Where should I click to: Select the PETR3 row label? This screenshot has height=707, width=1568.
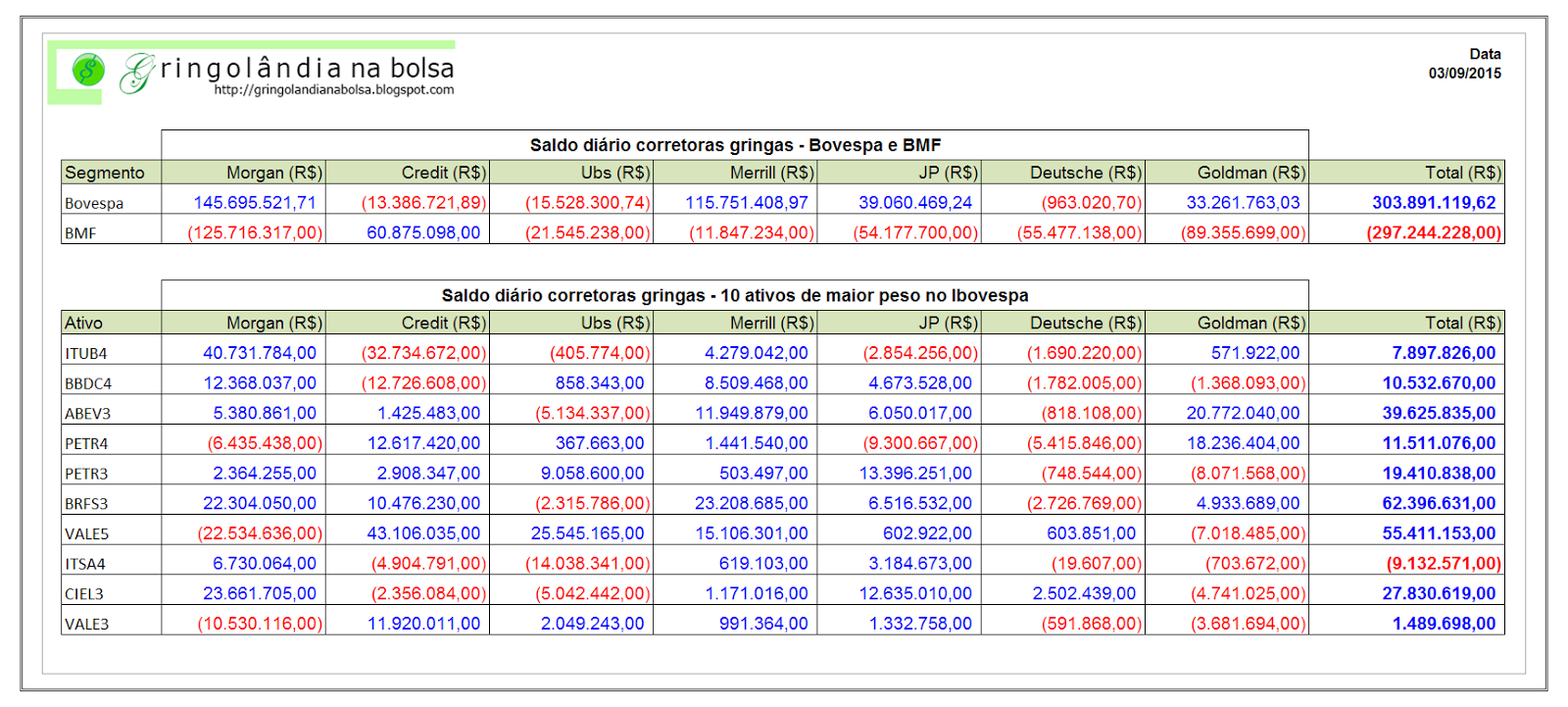(x=86, y=475)
